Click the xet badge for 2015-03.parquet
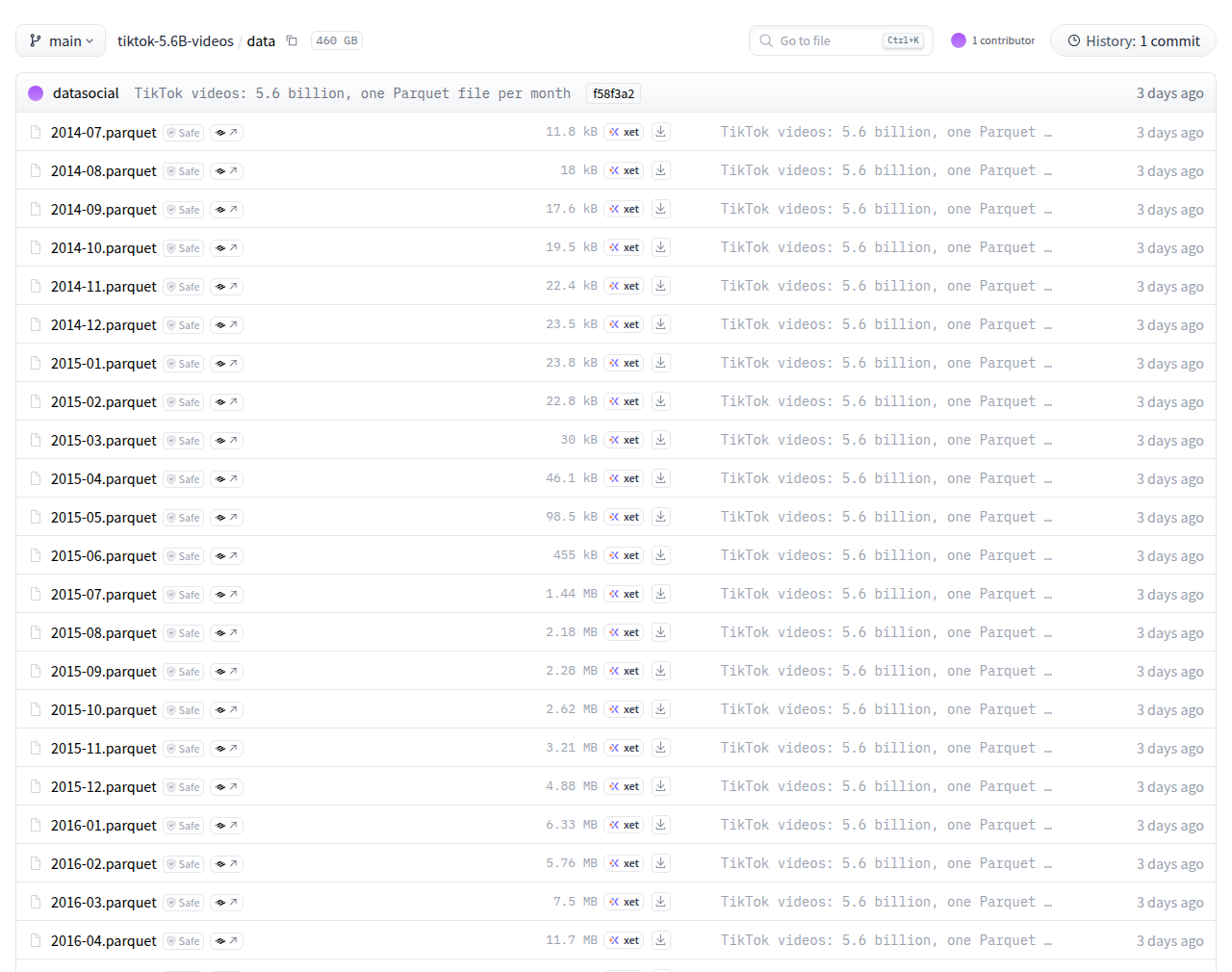 click(x=624, y=440)
